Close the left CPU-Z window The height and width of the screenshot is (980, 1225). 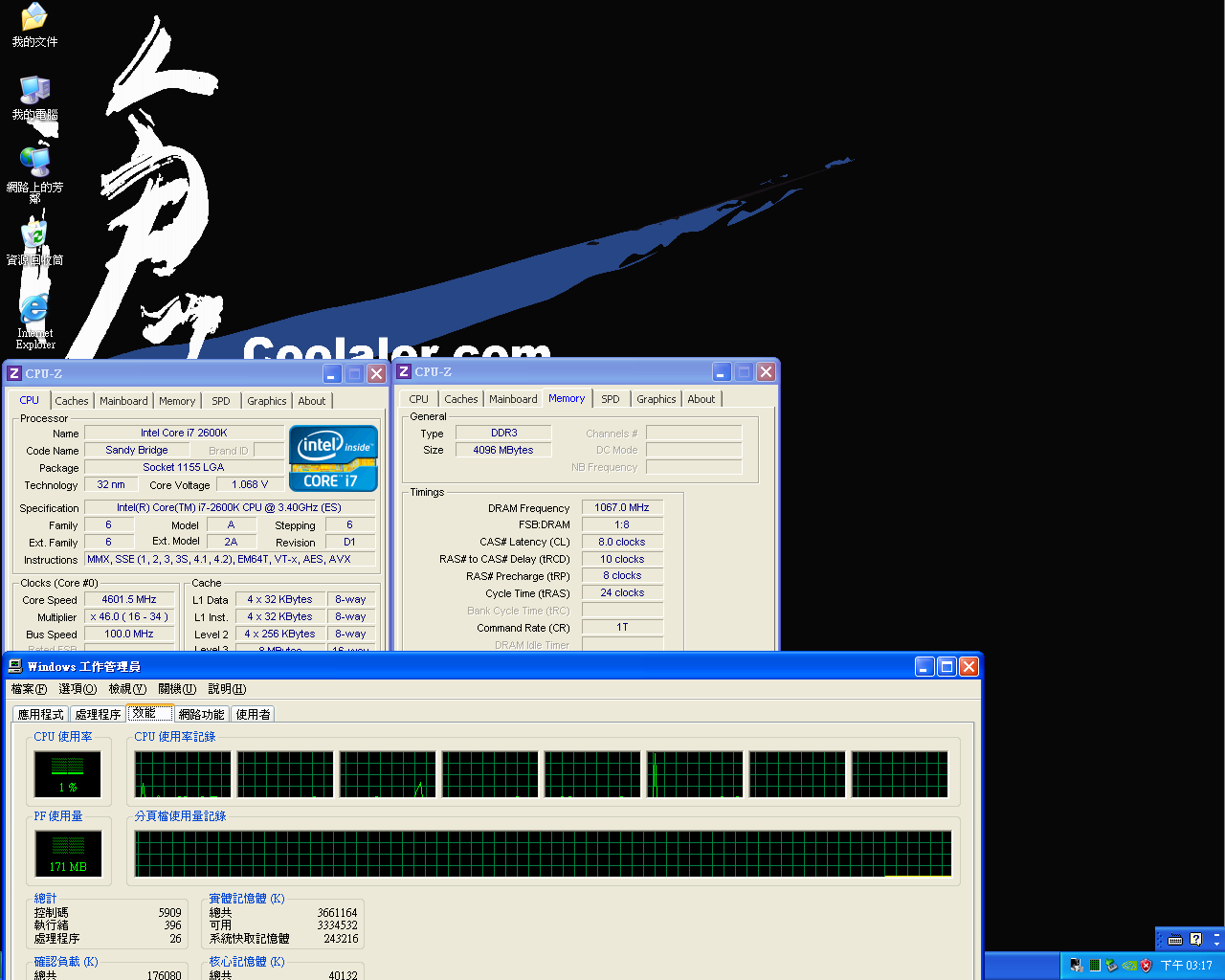click(377, 374)
